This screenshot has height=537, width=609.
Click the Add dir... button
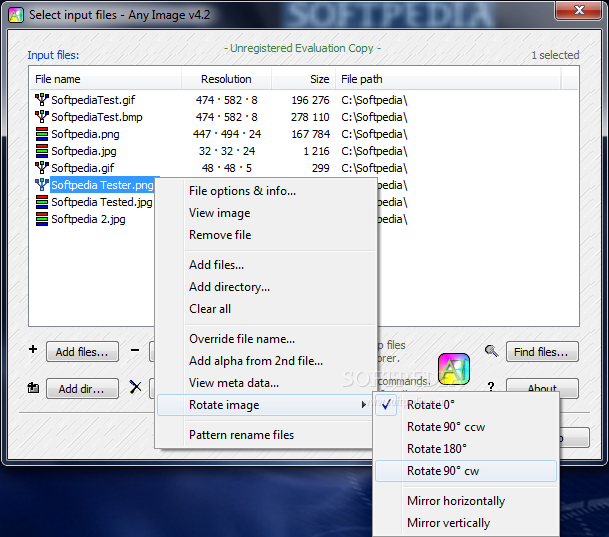tap(82, 389)
